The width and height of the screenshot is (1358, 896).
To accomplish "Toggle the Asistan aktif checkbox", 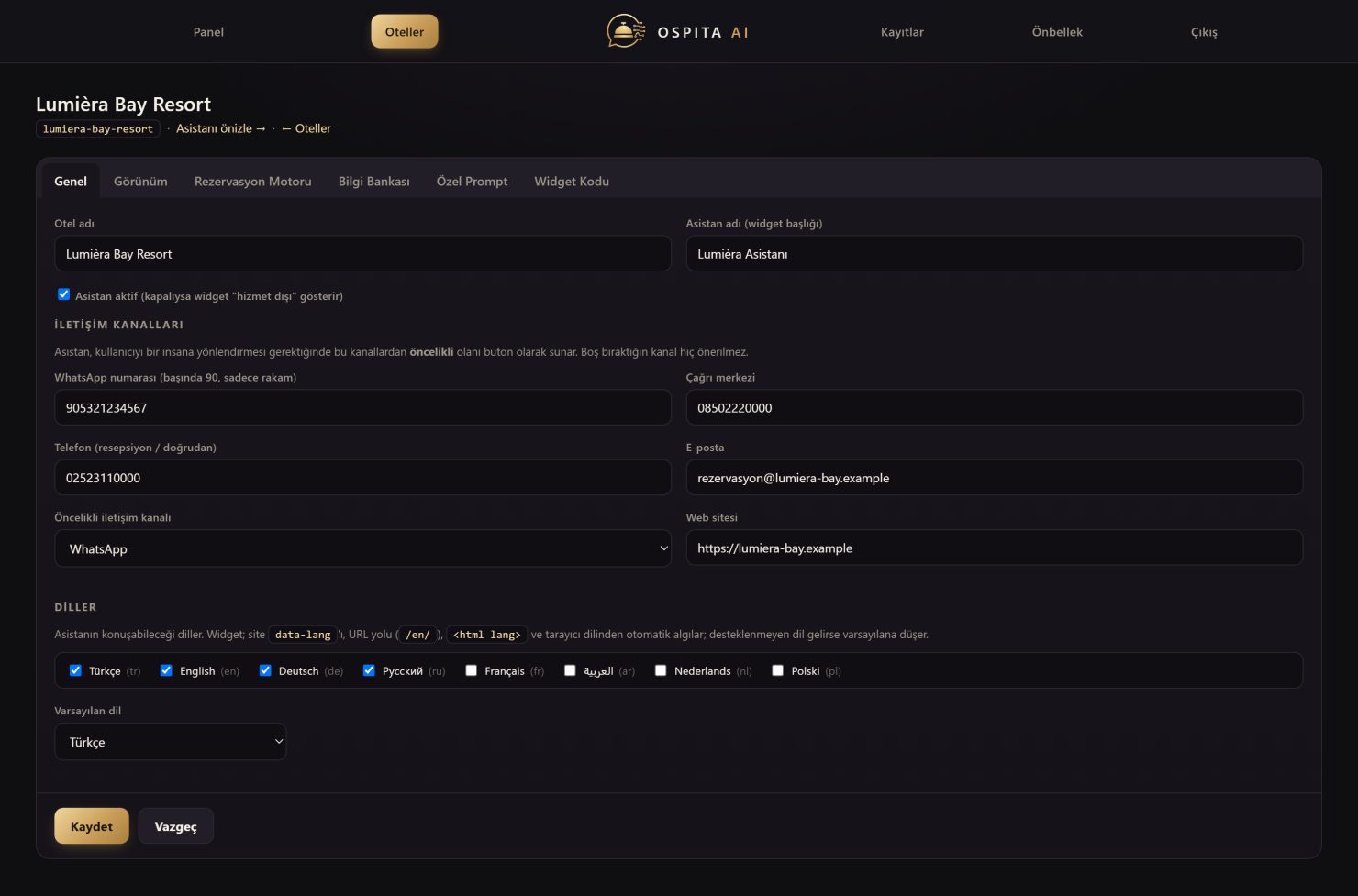I will click(64, 294).
